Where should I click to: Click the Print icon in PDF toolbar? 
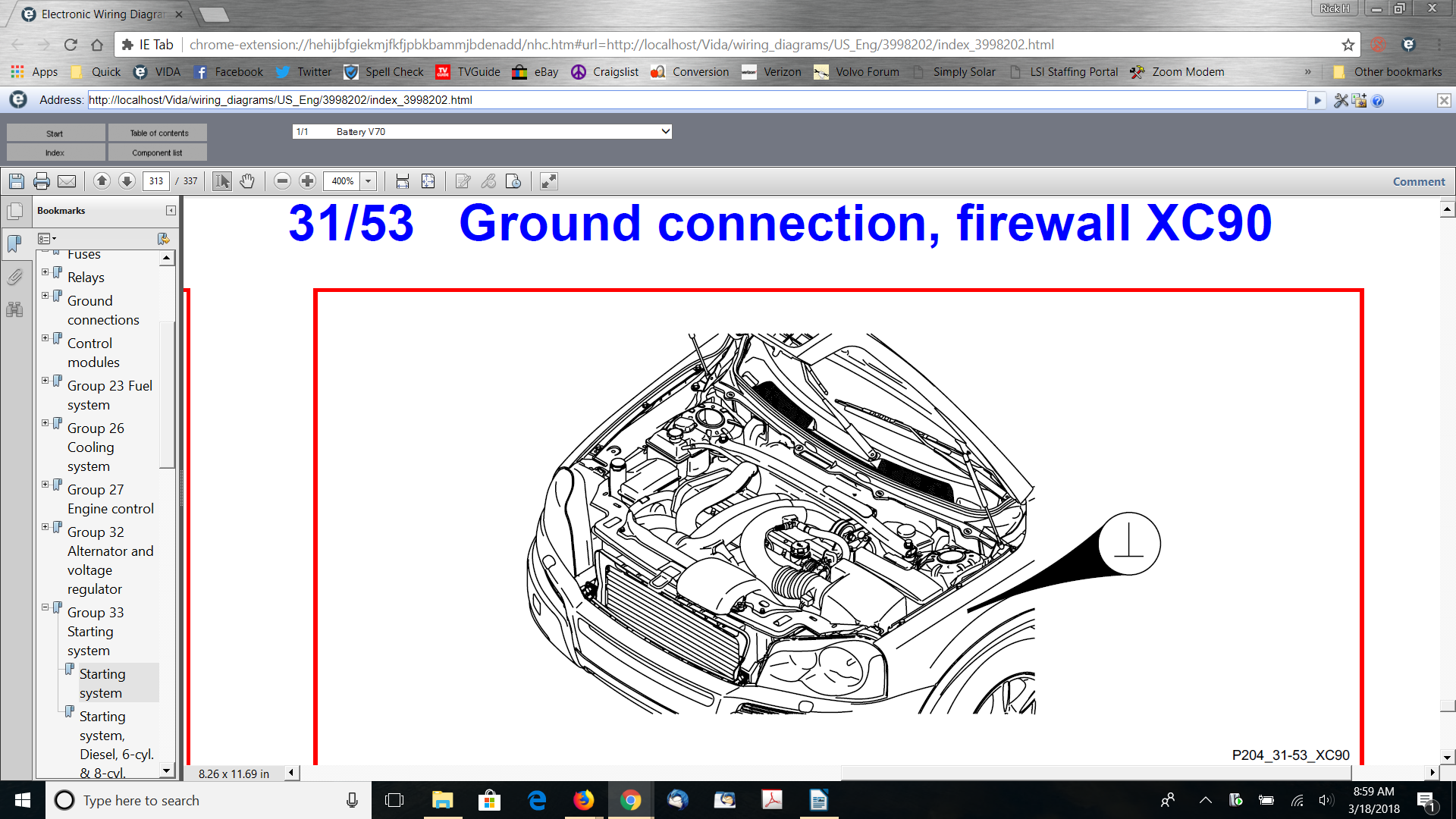[x=42, y=181]
